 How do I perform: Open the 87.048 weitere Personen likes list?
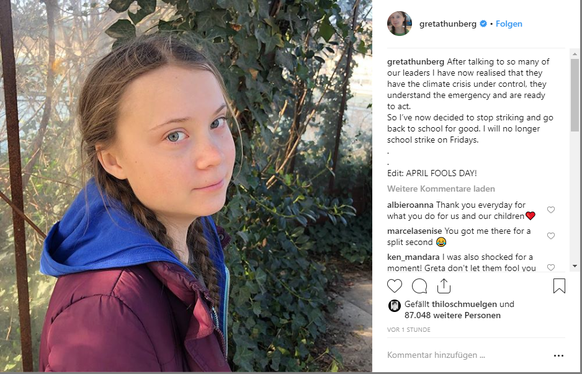pos(452,315)
